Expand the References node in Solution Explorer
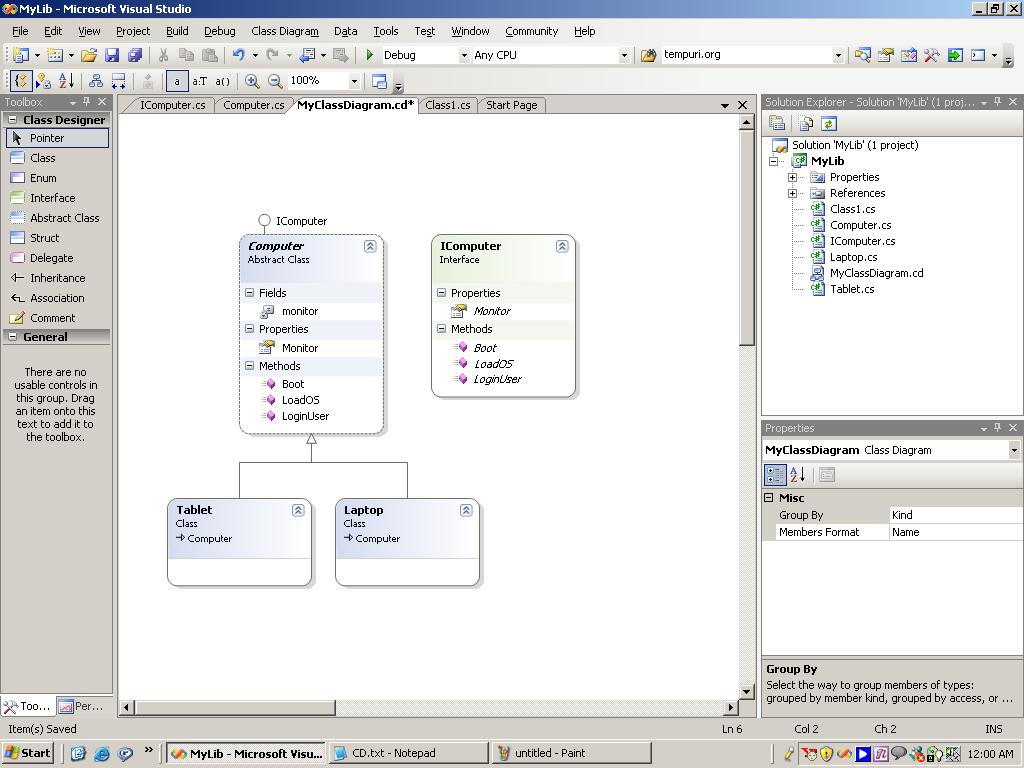This screenshot has height=768, width=1024. [x=792, y=193]
